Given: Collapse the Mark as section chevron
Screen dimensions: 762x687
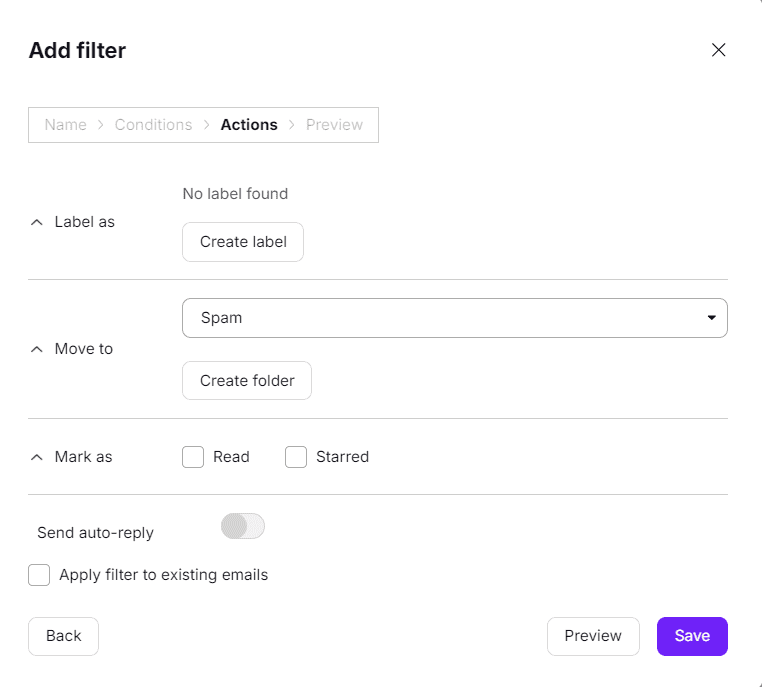Looking at the screenshot, I should [37, 457].
